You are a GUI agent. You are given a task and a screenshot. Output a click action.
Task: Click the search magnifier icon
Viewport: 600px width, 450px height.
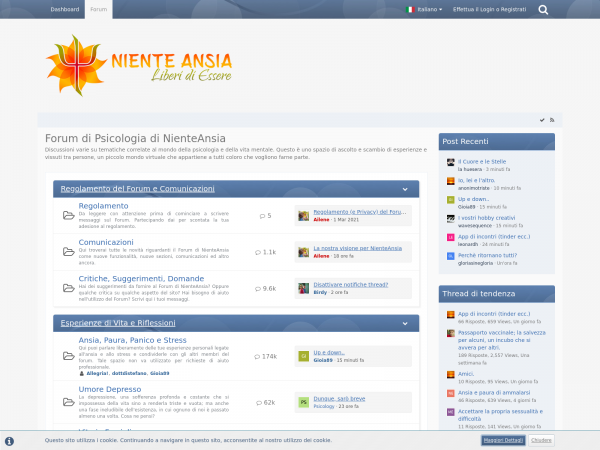tap(543, 9)
